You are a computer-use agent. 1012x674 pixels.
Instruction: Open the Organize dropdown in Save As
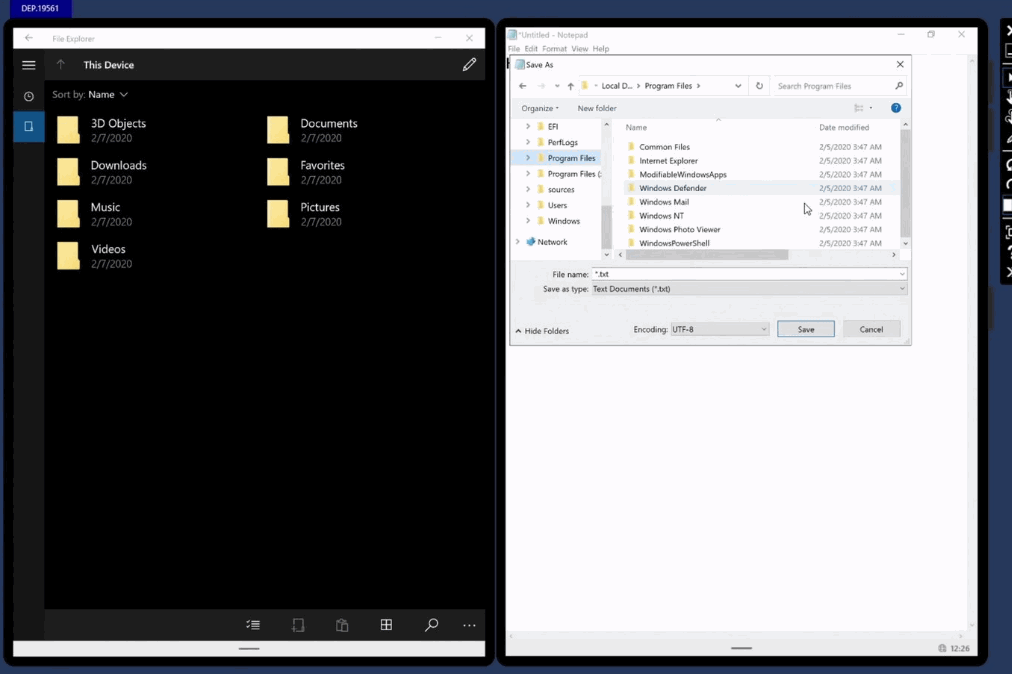540,108
